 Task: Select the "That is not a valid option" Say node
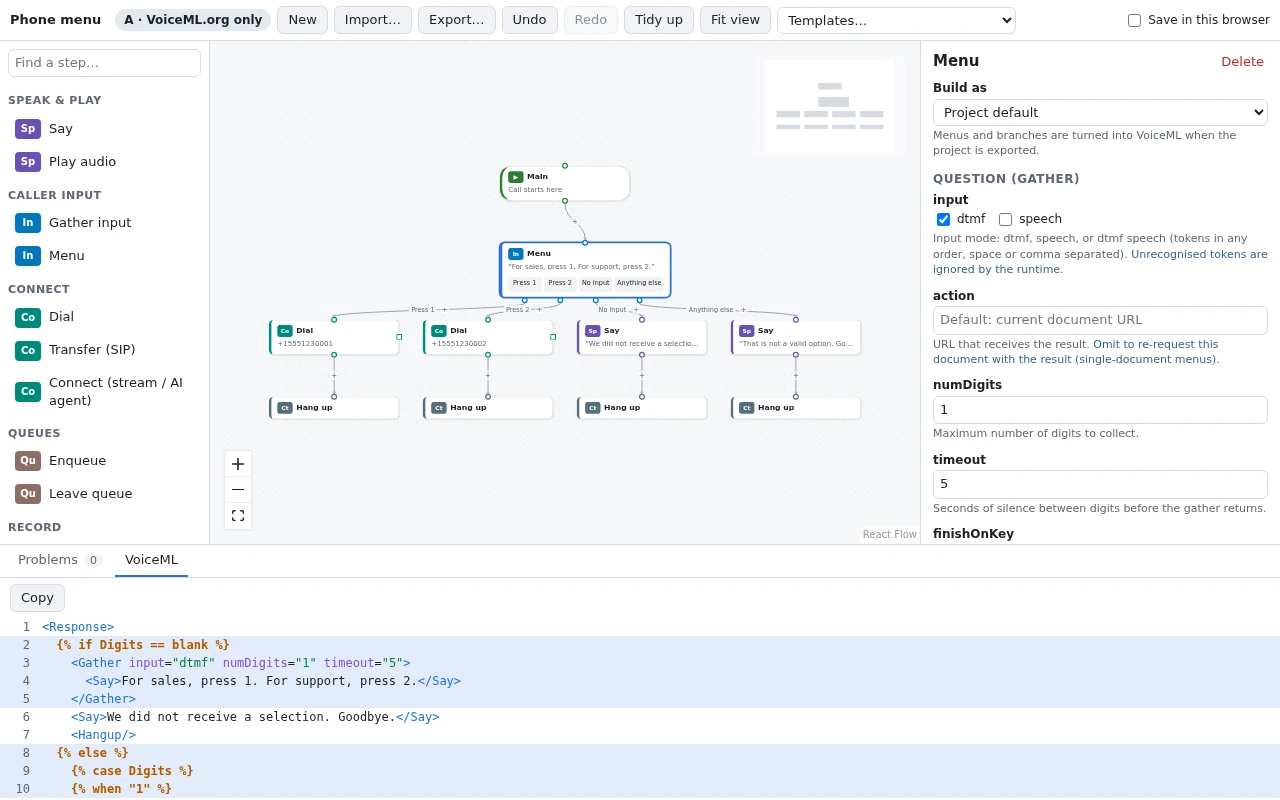coord(796,337)
